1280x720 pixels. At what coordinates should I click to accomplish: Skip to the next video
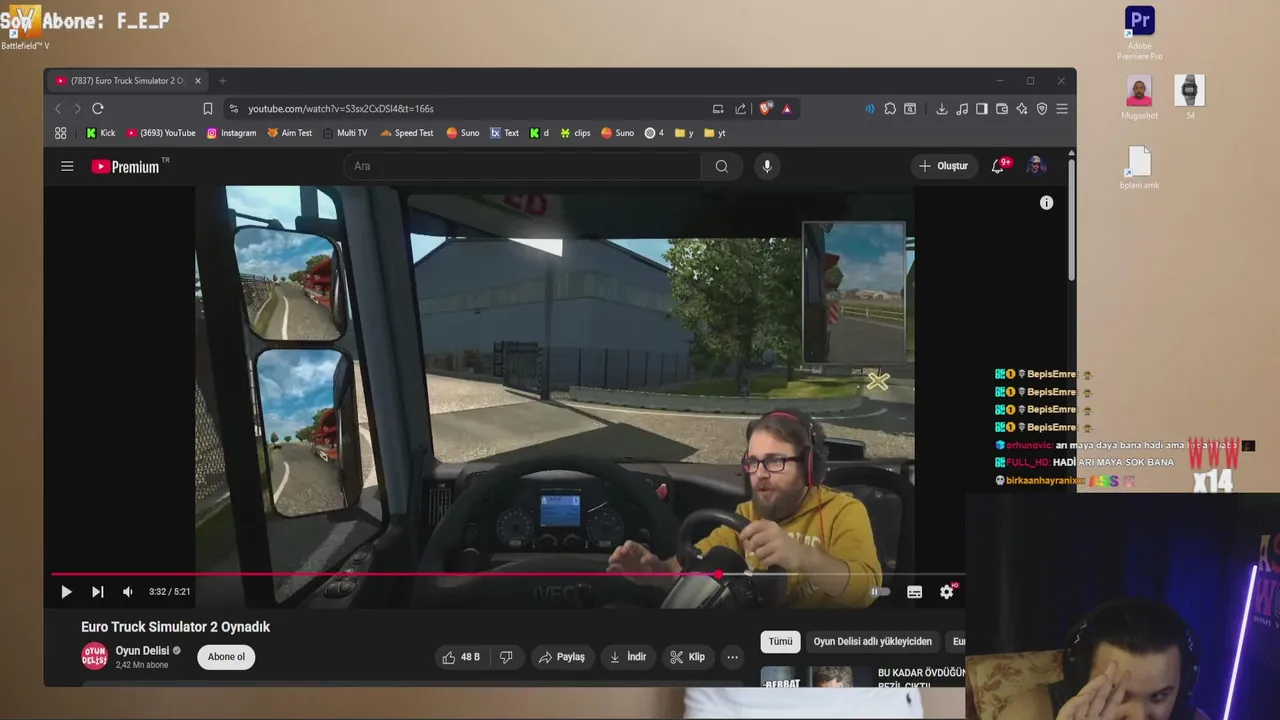tap(97, 592)
